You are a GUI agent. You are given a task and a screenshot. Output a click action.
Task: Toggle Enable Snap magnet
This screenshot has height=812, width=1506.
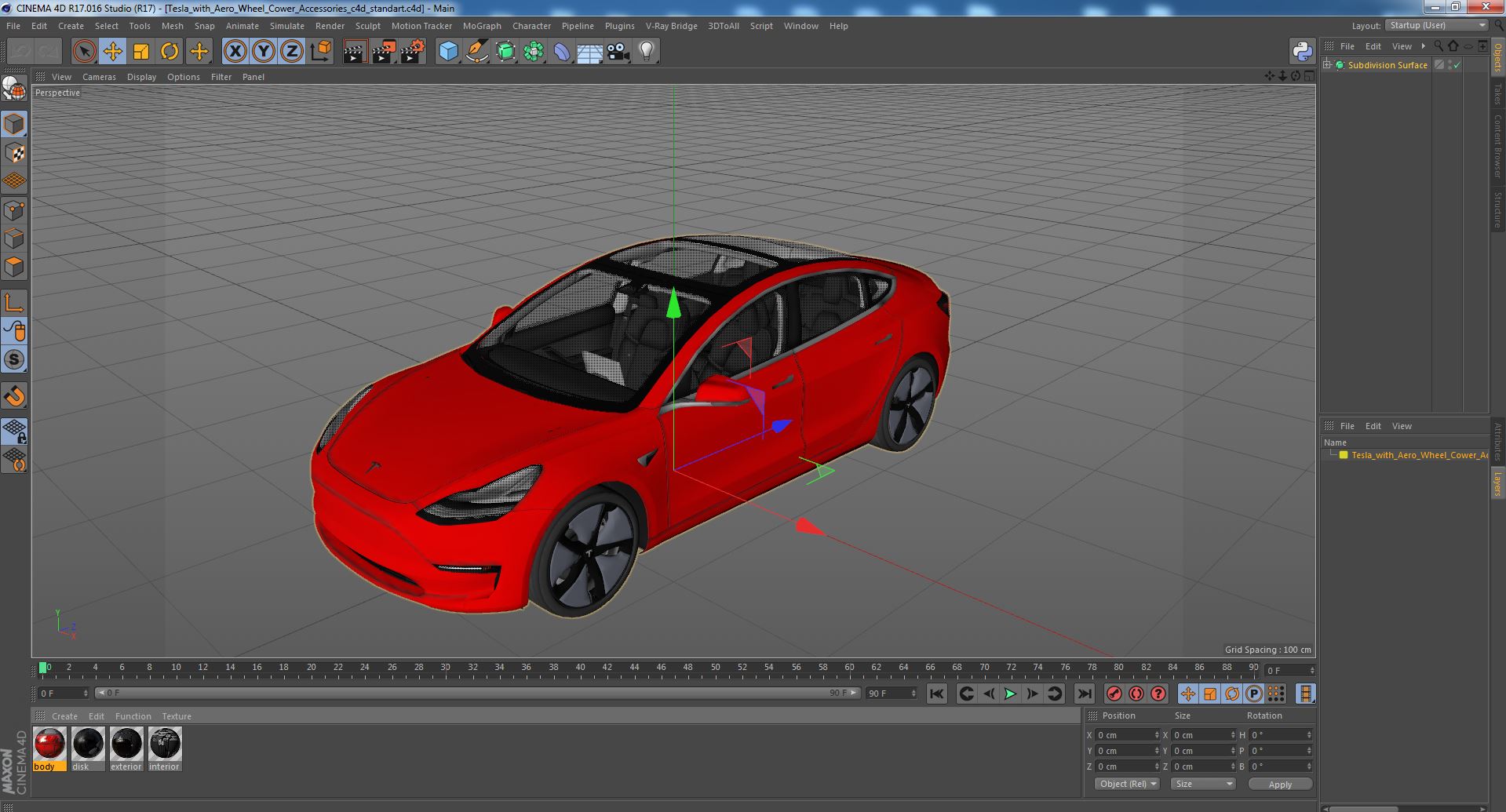click(14, 396)
